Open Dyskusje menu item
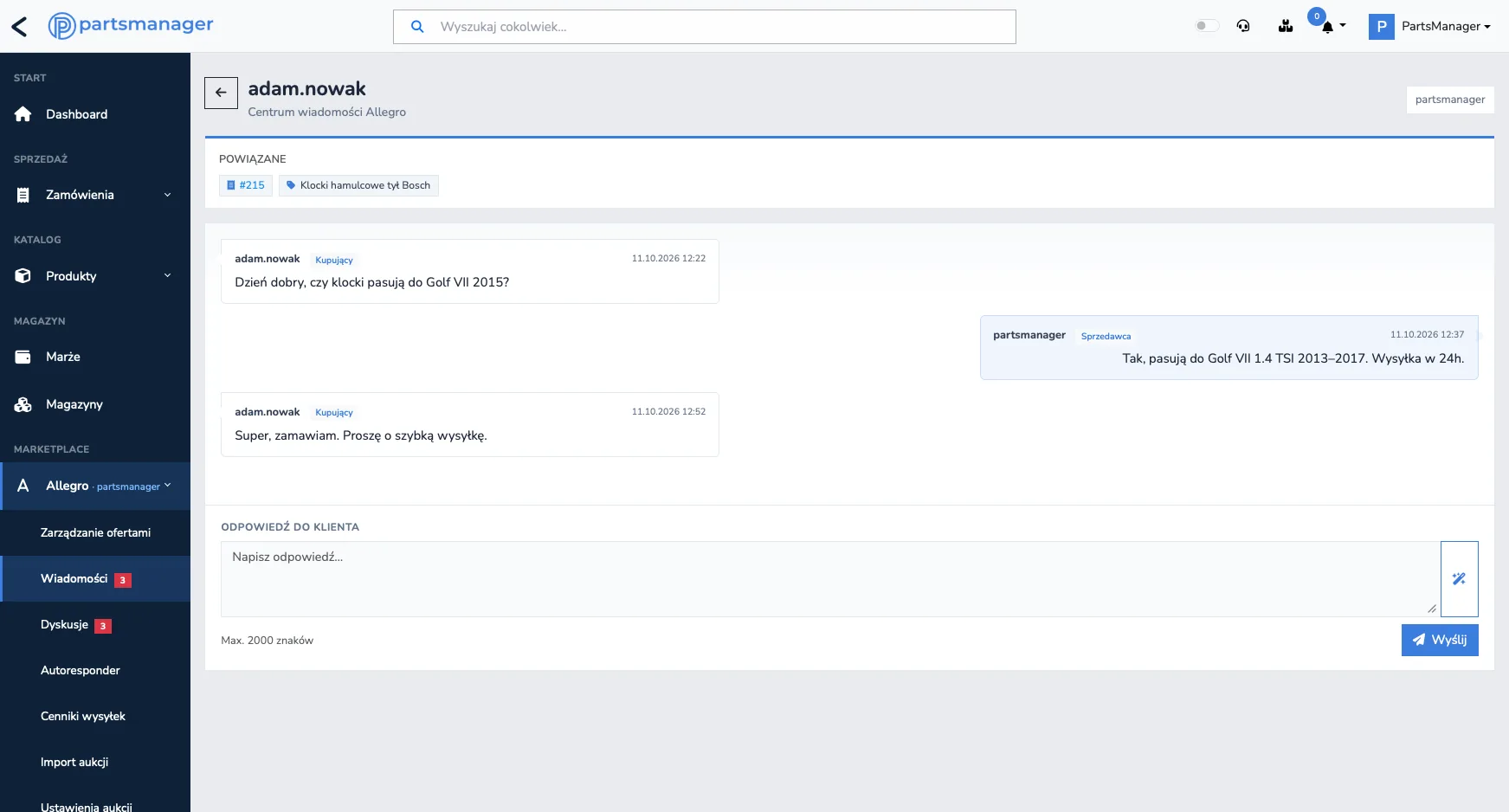Image resolution: width=1509 pixels, height=812 pixels. point(95,625)
